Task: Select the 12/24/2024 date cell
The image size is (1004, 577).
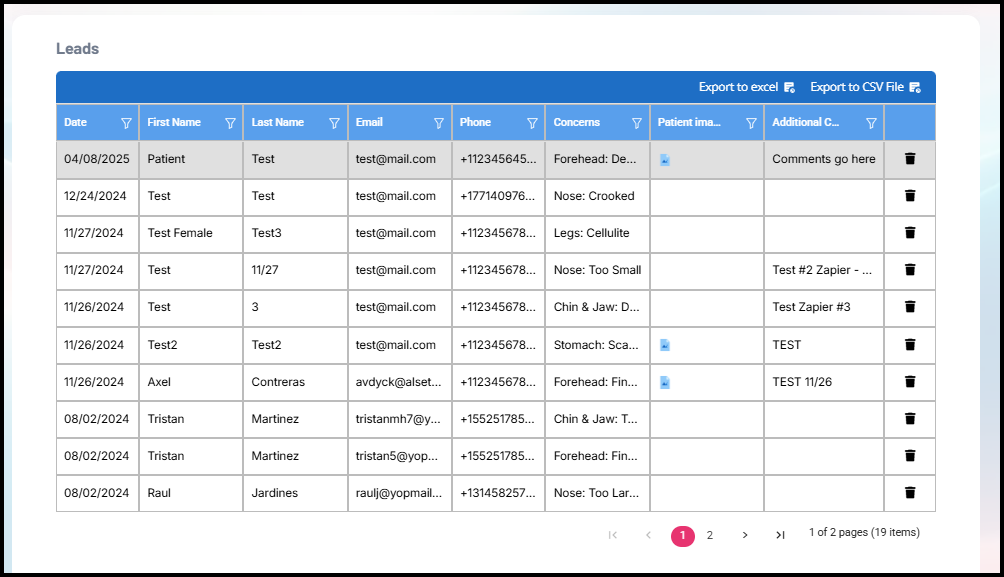Action: [97, 197]
